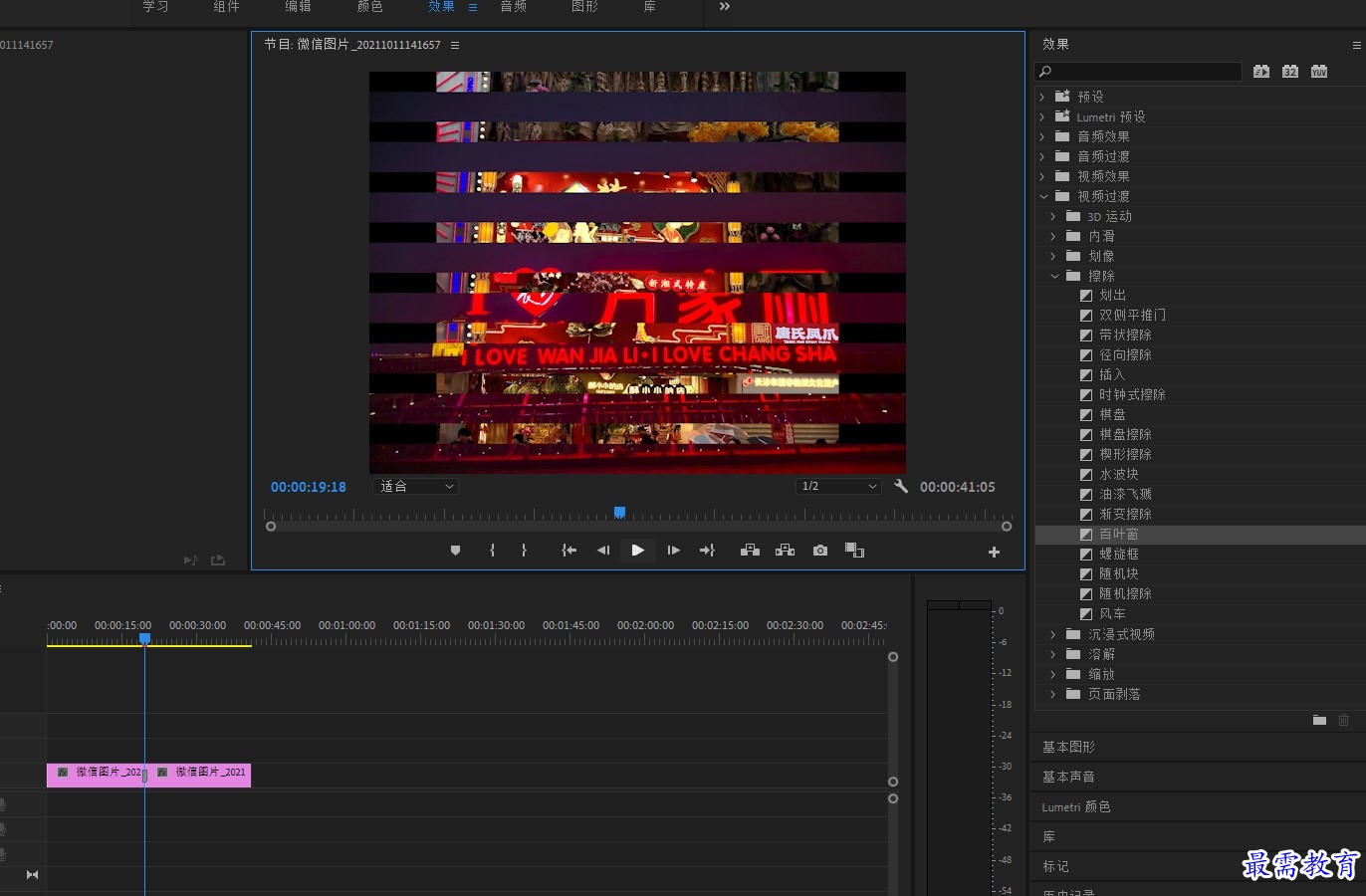
Task: Expand the 页面剥落 folder
Action: pos(1053,694)
